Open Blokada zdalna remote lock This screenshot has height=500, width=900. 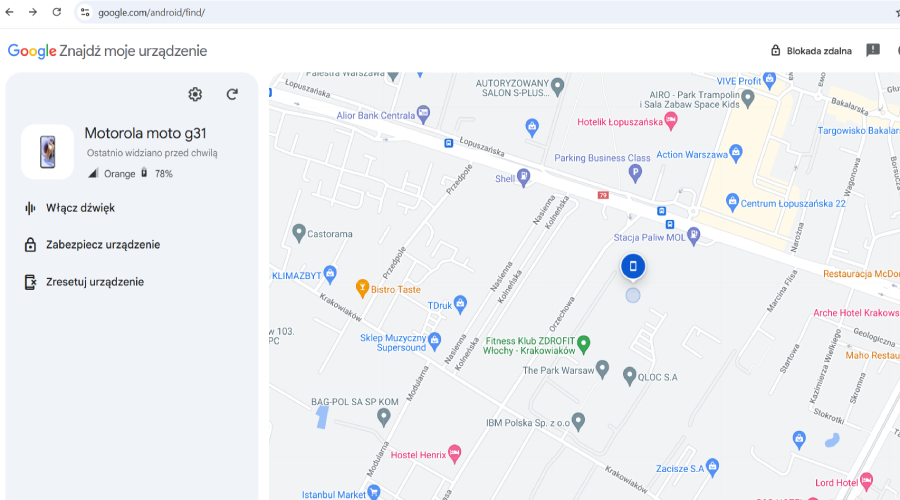(811, 50)
